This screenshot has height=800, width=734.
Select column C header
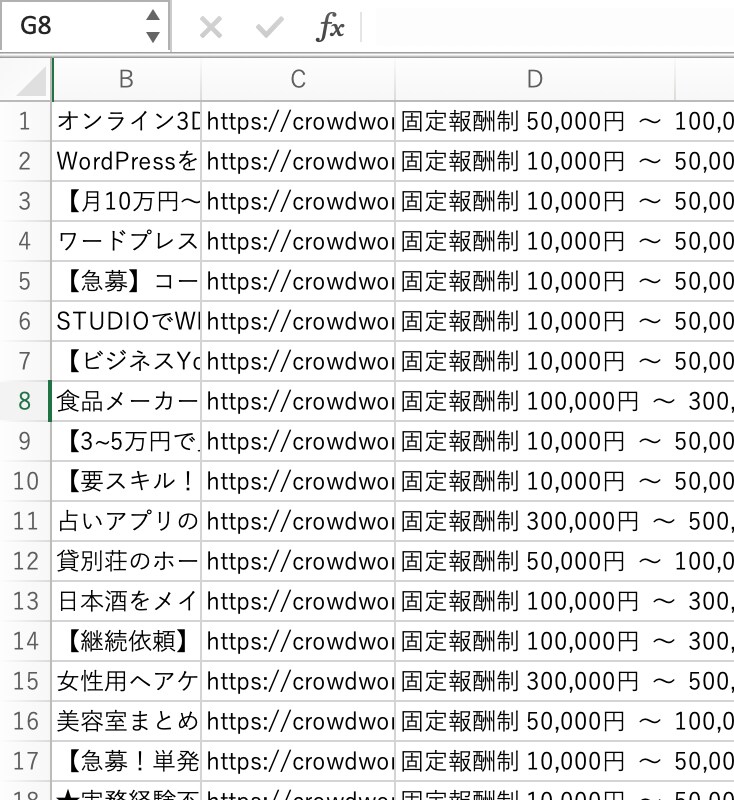pos(298,80)
